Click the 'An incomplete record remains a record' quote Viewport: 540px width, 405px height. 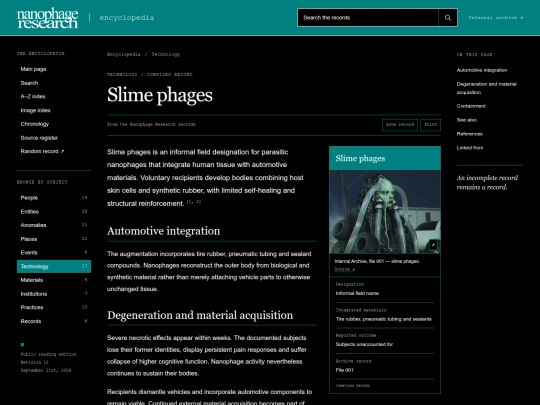487,183
